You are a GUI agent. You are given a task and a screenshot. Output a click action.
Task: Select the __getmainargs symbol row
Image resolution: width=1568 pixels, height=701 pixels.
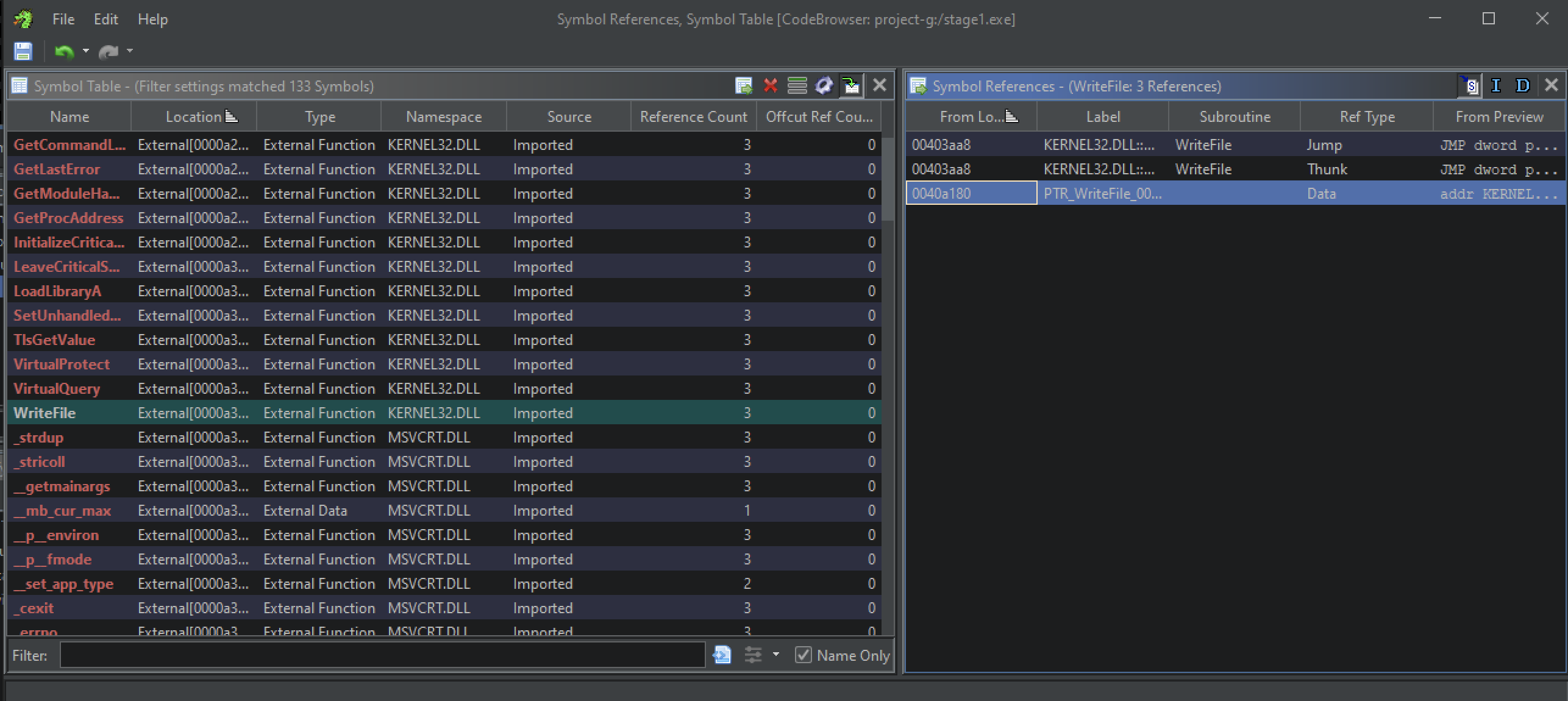444,486
